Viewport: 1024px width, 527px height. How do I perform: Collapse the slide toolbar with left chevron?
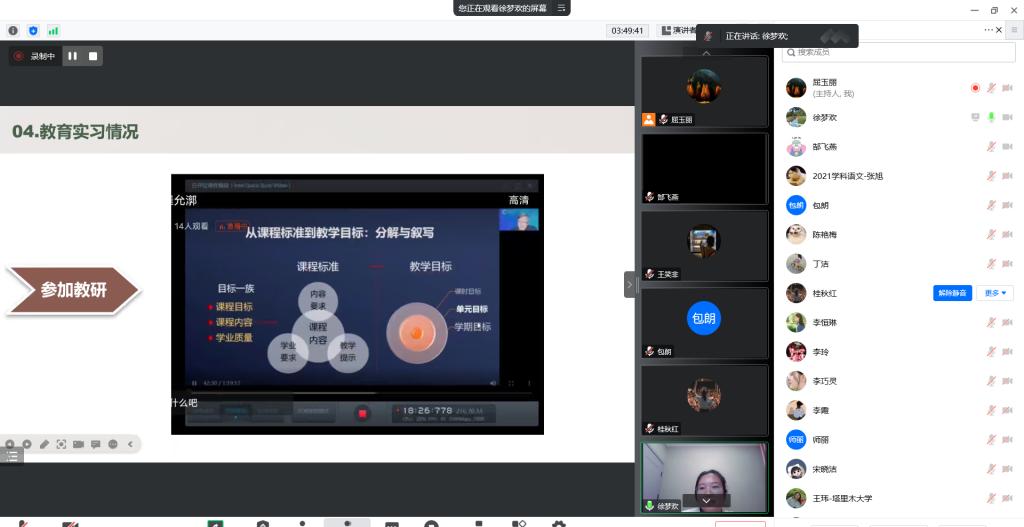[130, 444]
